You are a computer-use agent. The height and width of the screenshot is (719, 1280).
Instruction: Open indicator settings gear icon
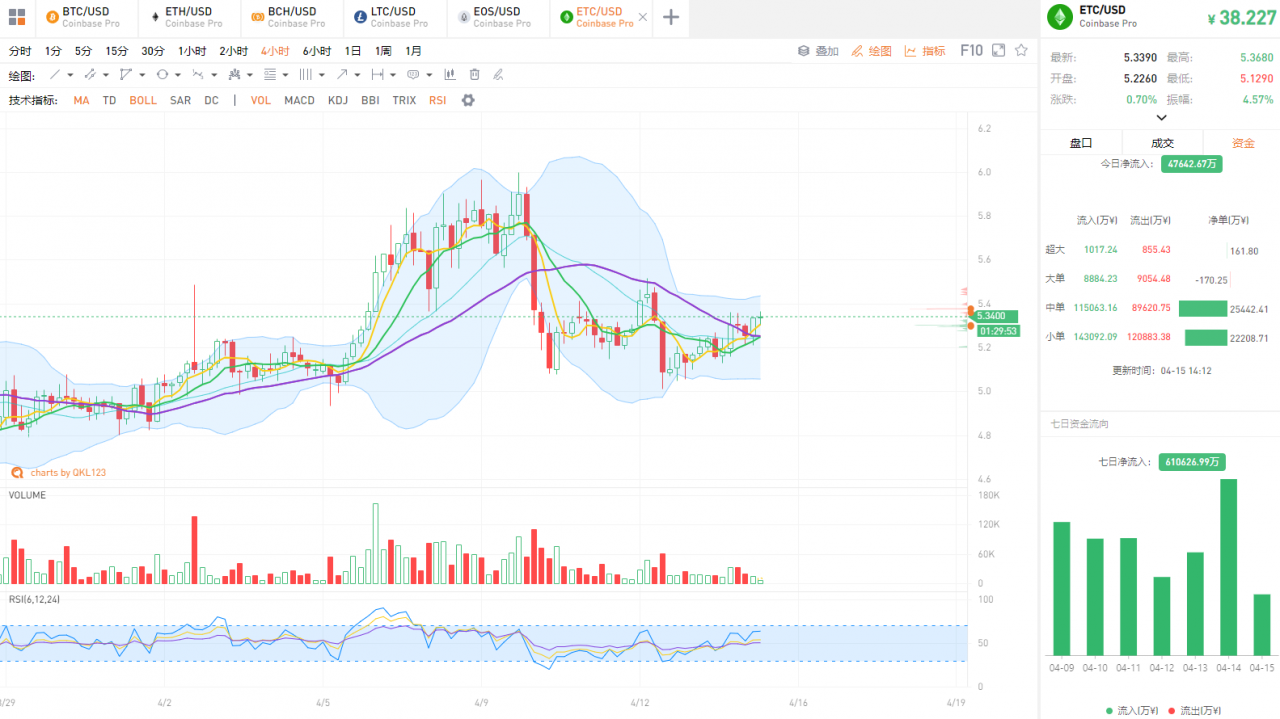click(x=468, y=100)
